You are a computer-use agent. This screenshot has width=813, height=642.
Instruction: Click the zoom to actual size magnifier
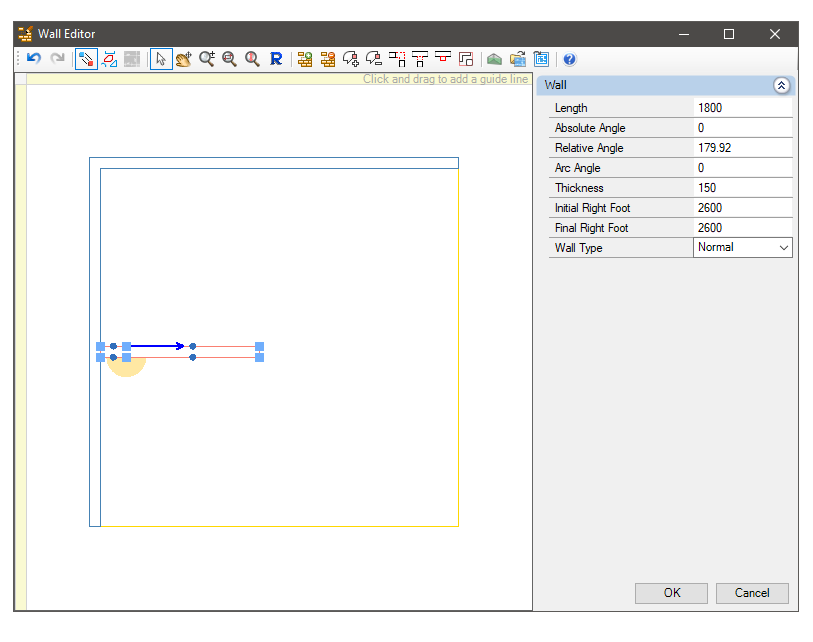pos(253,59)
